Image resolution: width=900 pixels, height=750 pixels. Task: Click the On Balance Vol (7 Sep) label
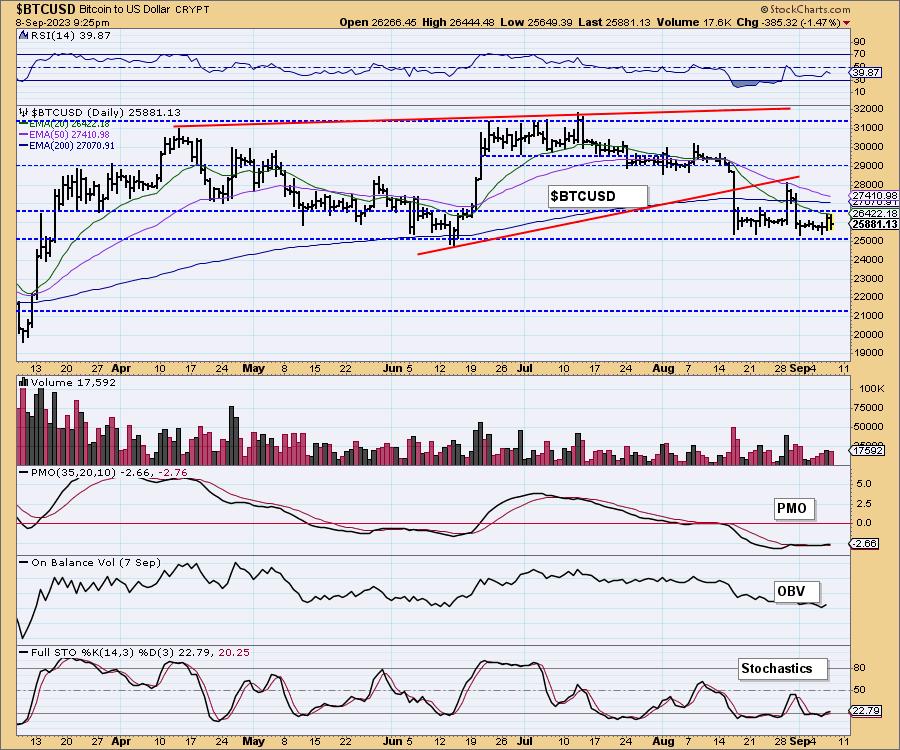(96, 562)
